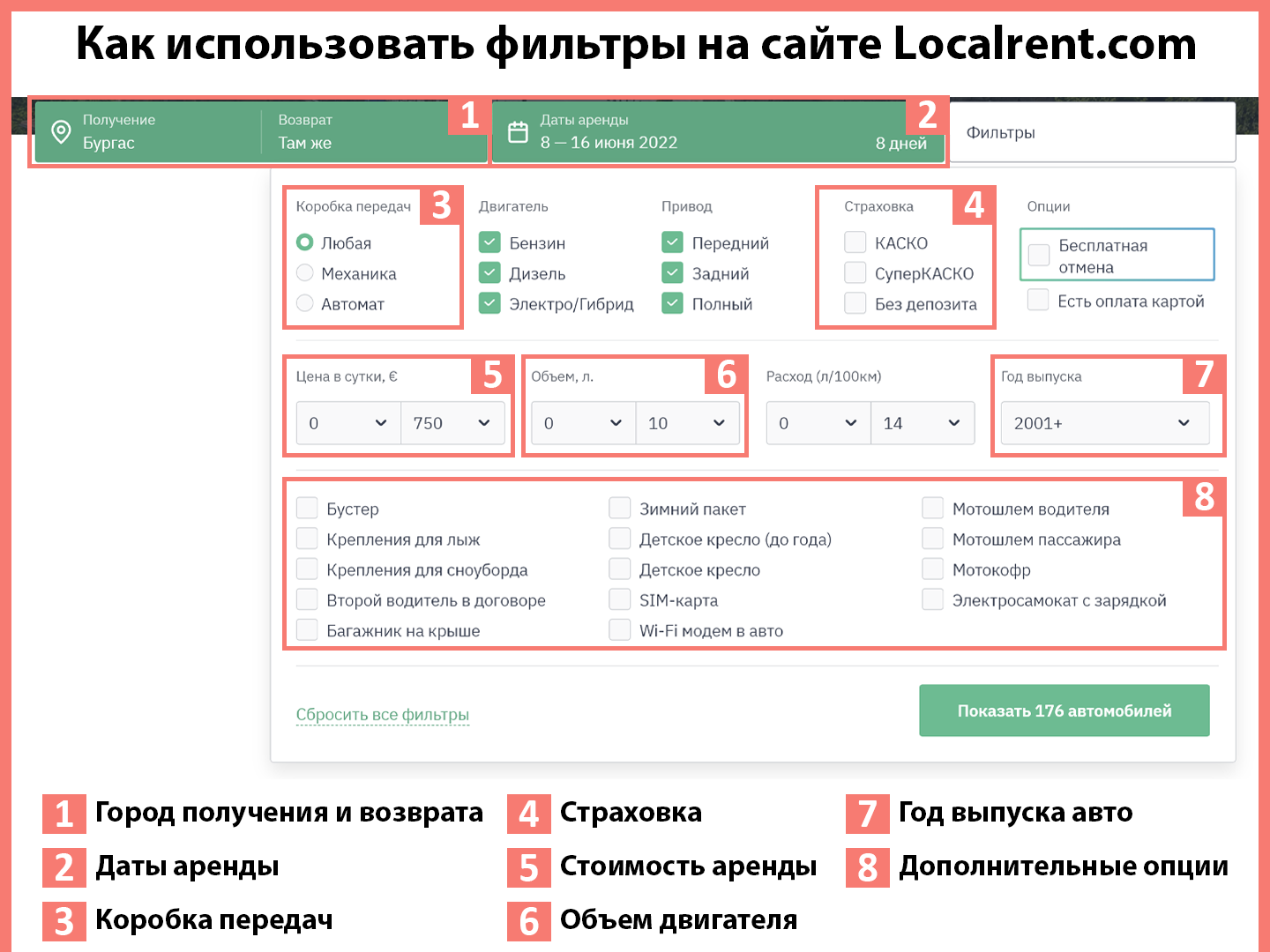The width and height of the screenshot is (1270, 952).
Task: Open the maximum price dropdown showing 750
Action: [x=452, y=423]
